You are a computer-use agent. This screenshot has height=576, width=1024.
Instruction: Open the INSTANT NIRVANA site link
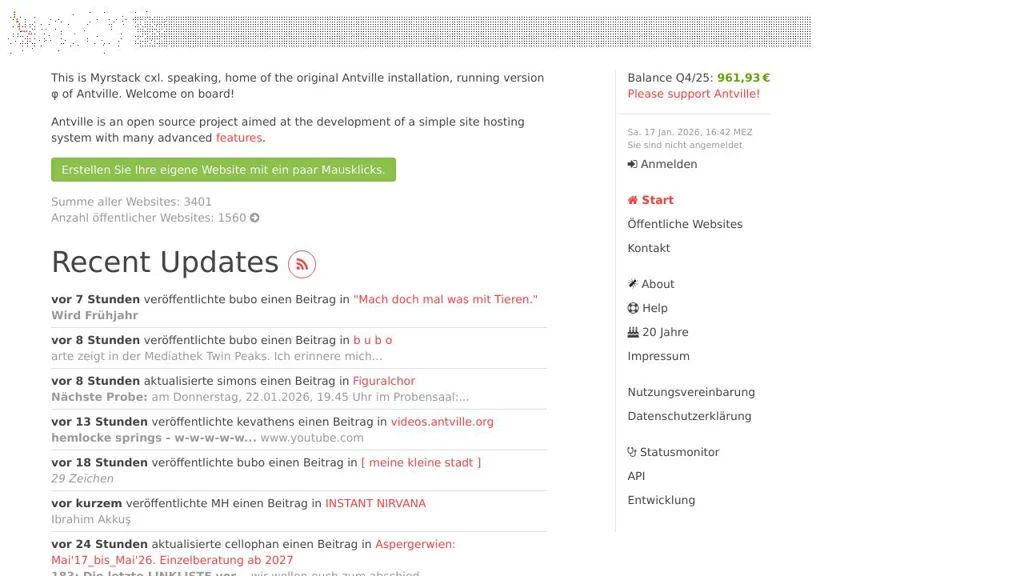tap(376, 504)
